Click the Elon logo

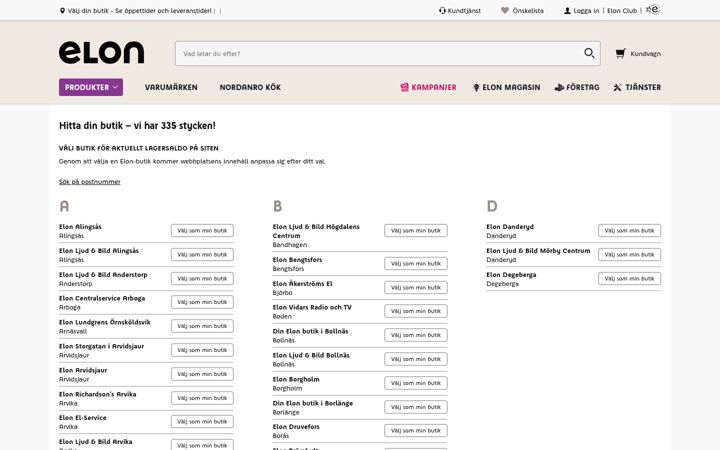[x=101, y=52]
